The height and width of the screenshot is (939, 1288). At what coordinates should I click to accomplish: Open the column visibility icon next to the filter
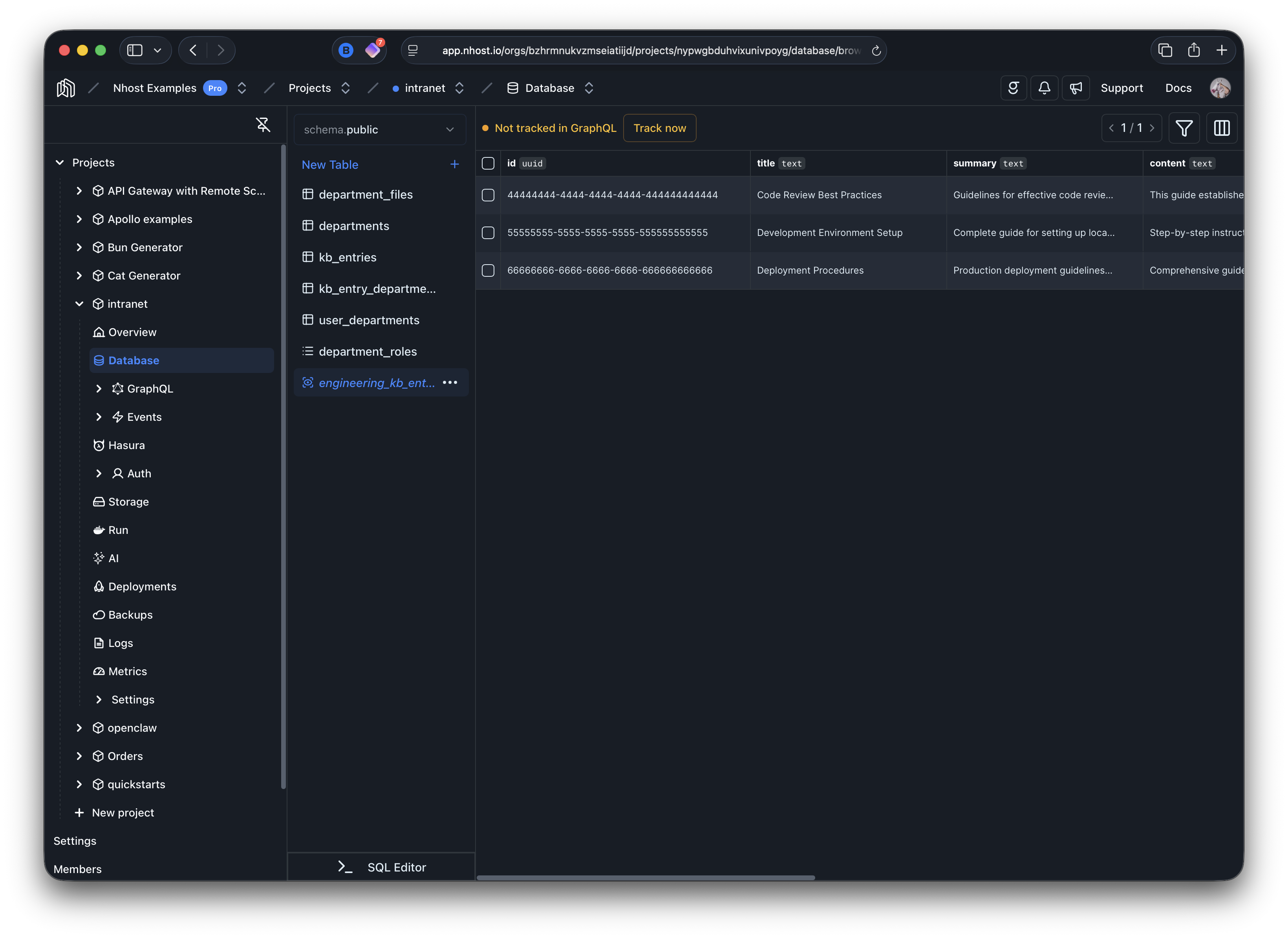coord(1222,128)
